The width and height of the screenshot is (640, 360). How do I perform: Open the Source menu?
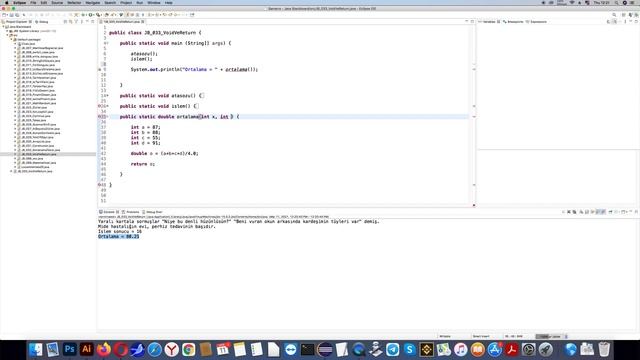coord(57,2)
